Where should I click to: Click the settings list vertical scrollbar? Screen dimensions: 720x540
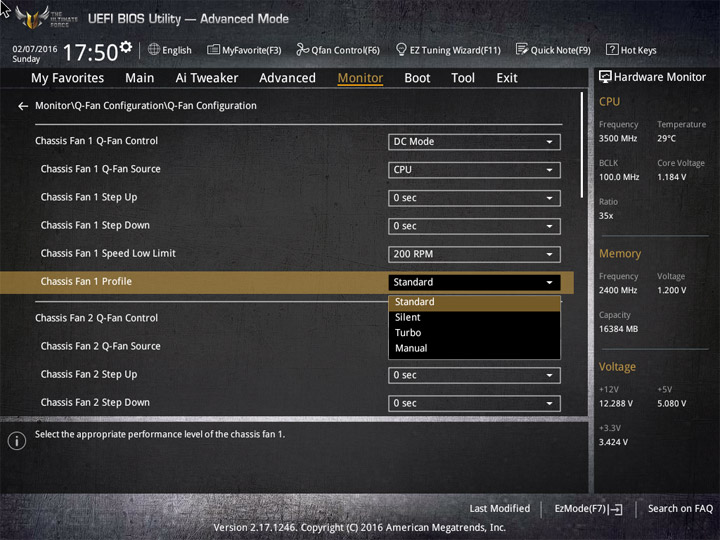click(582, 145)
